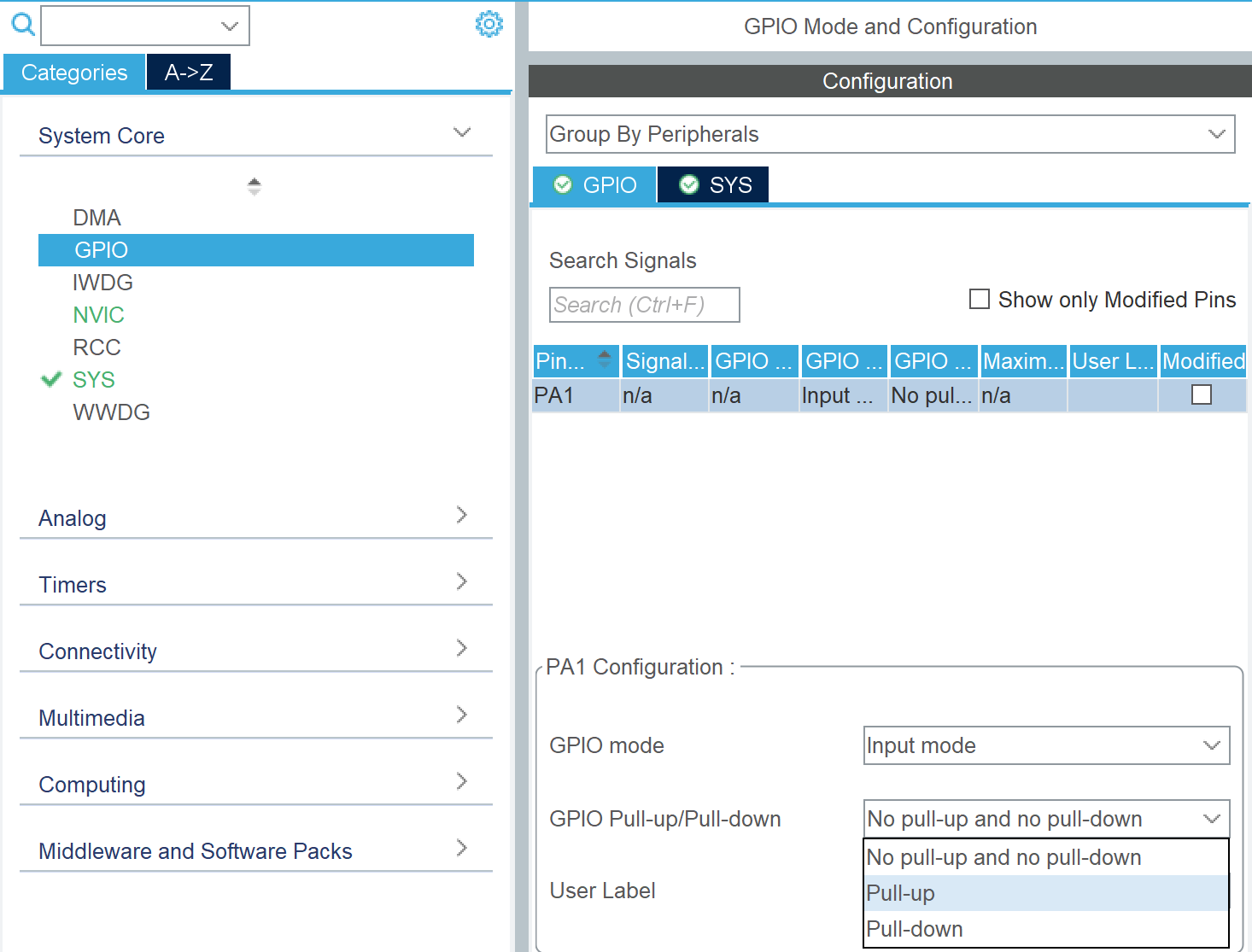1252x952 pixels.
Task: Expand the Analog category
Action: point(461,515)
